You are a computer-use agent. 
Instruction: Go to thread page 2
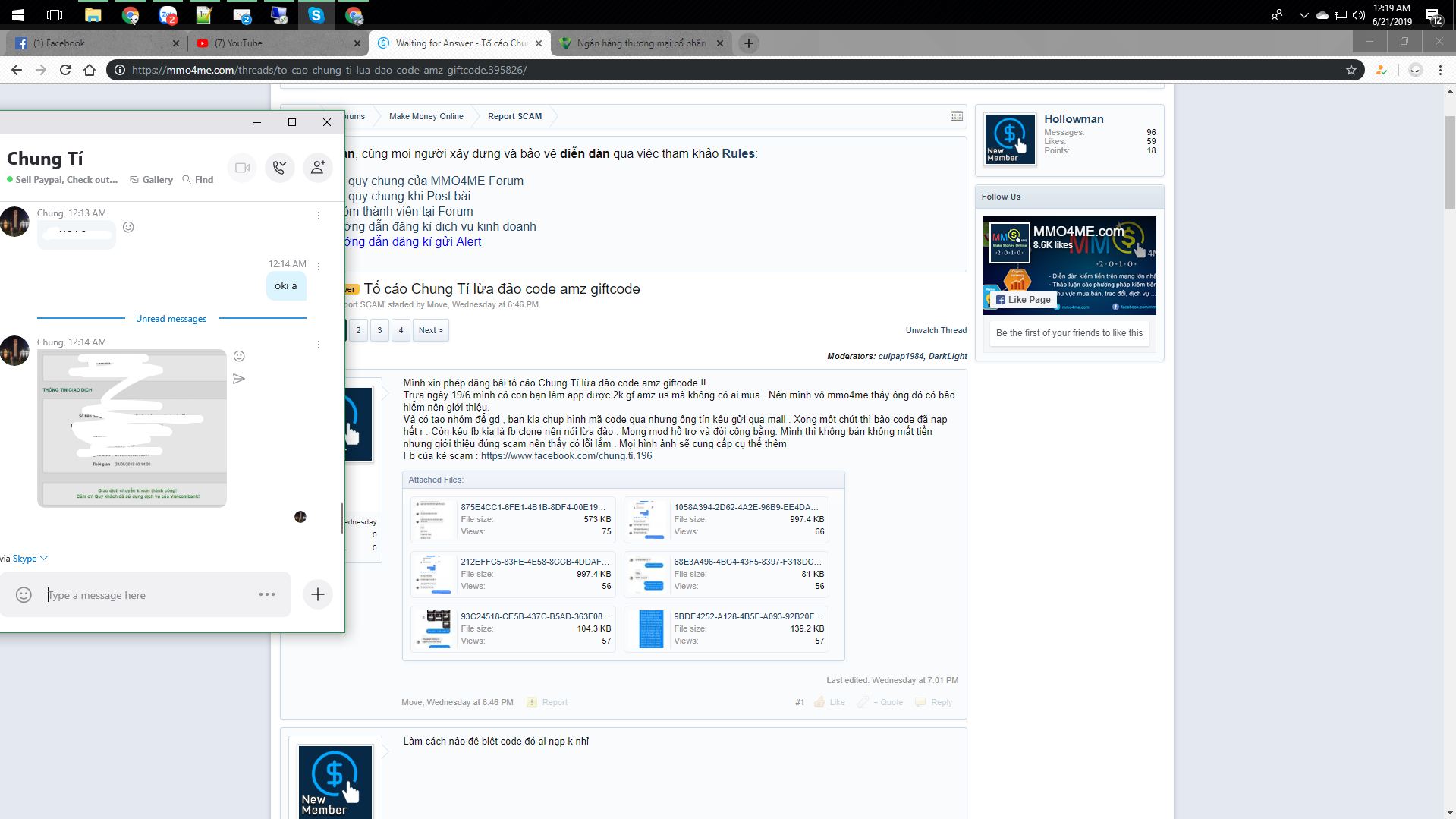pos(359,330)
